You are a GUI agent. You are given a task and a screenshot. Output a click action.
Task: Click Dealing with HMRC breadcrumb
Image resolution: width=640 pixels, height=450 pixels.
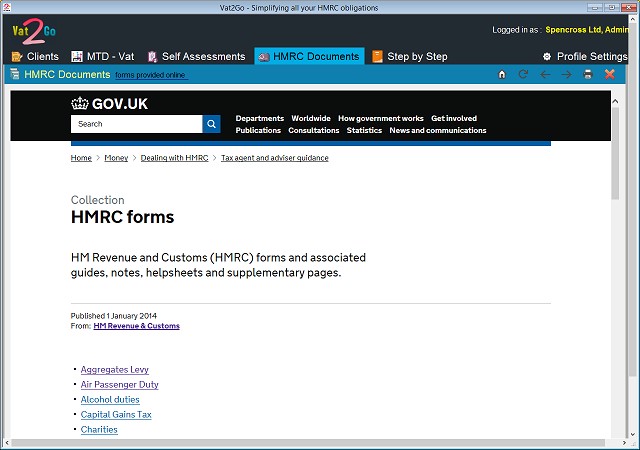[175, 158]
